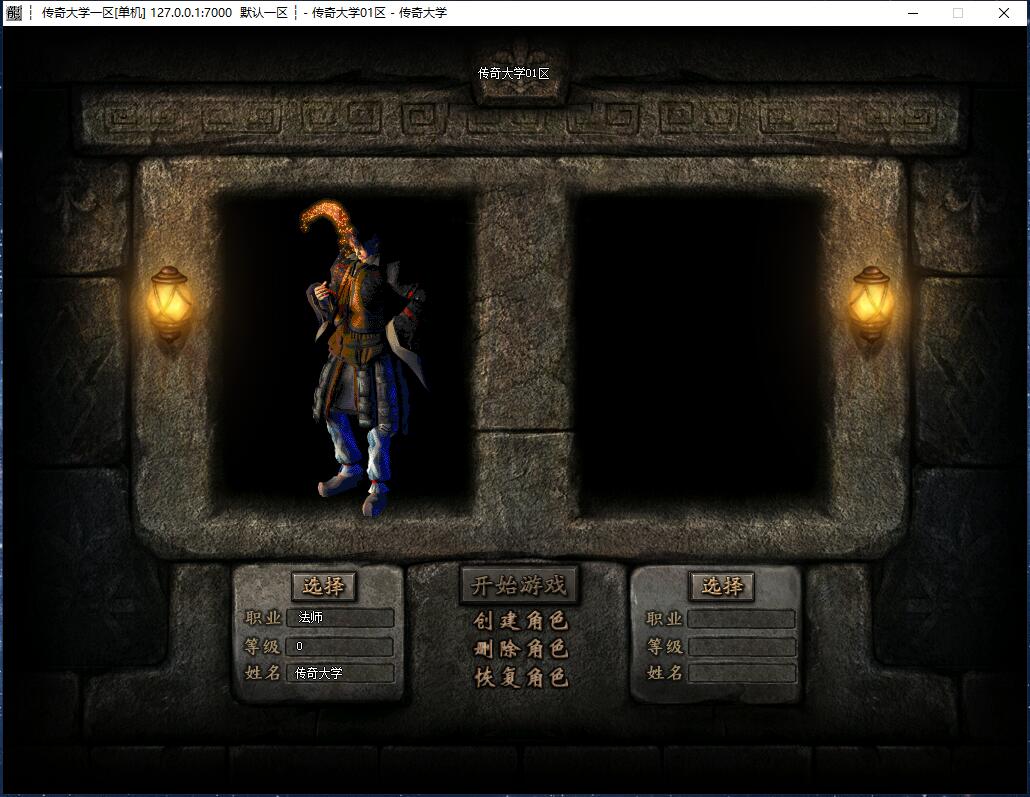The height and width of the screenshot is (797, 1030).
Task: Click the 姓名 field showing 传奇大学
Action: [340, 673]
